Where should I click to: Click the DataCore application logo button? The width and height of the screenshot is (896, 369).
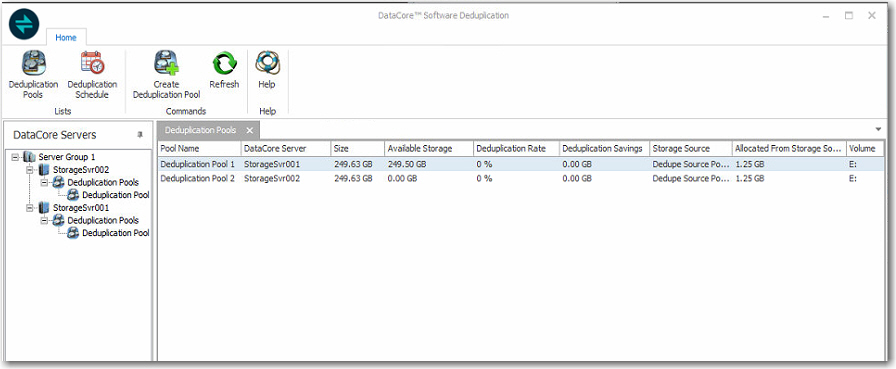point(24,24)
